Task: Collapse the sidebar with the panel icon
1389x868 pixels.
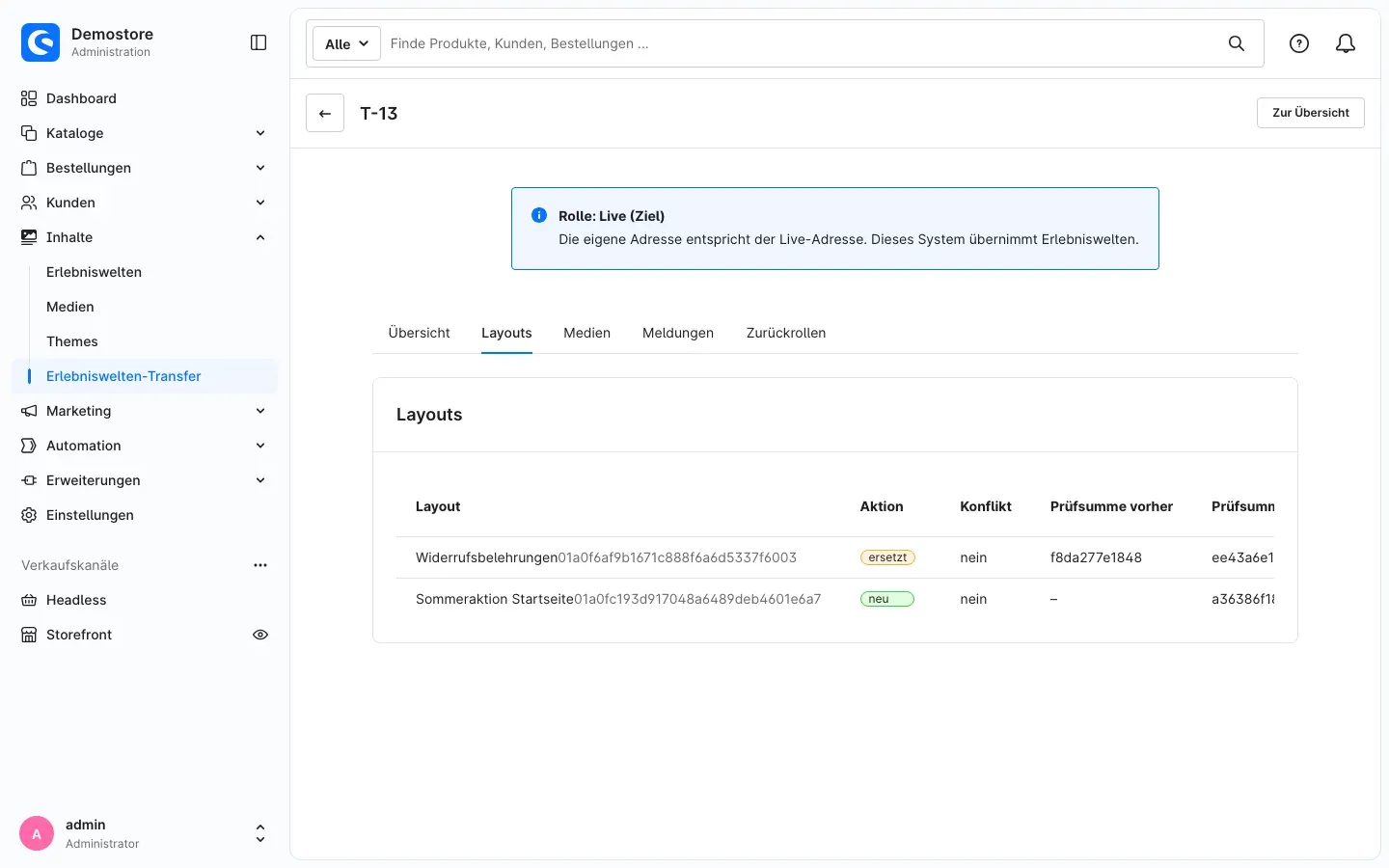Action: pyautogui.click(x=259, y=42)
